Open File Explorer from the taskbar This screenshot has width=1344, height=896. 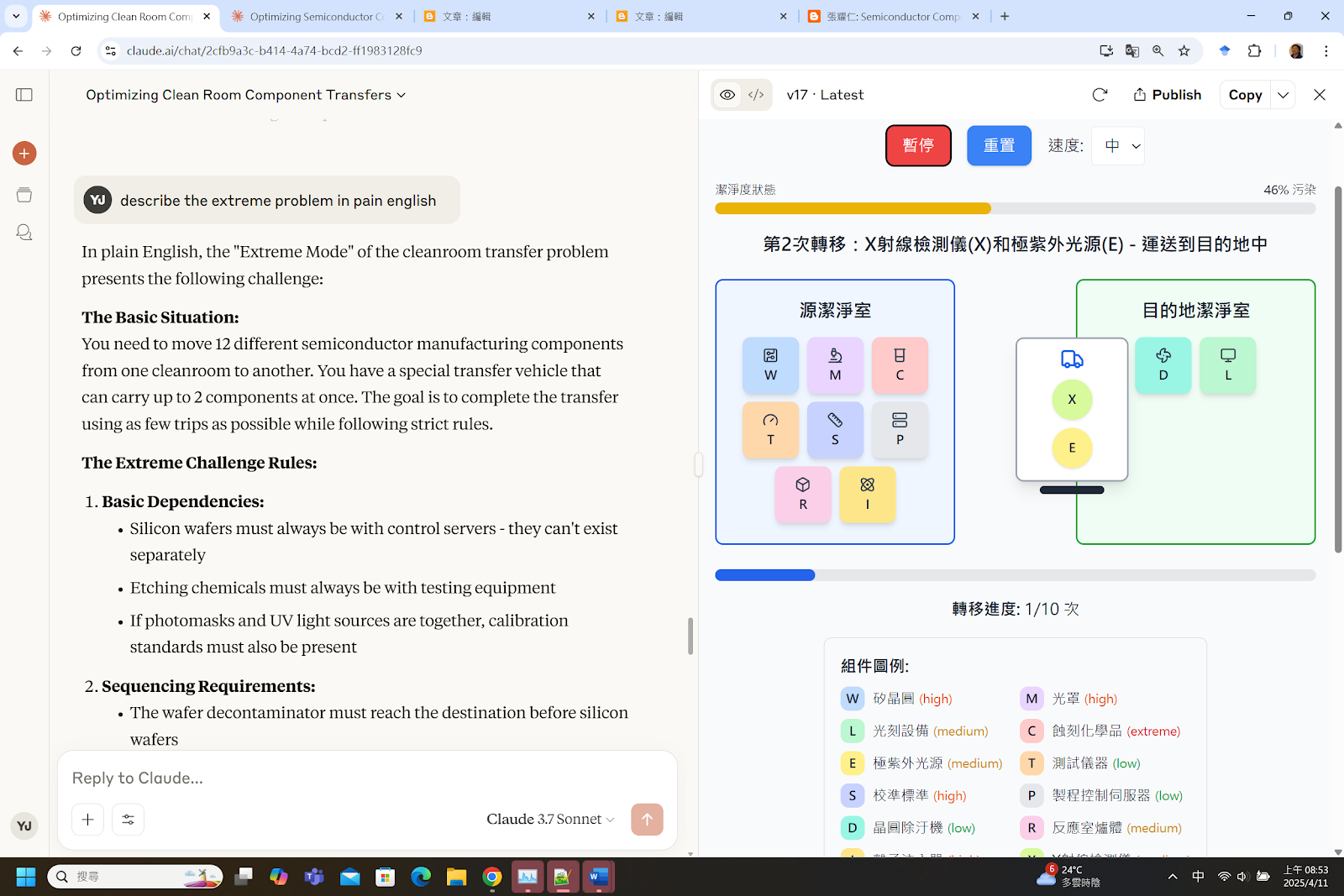pyautogui.click(x=456, y=877)
